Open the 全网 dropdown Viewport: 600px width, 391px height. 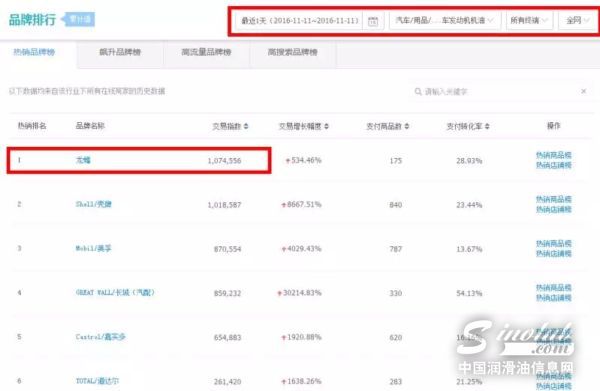(577, 20)
